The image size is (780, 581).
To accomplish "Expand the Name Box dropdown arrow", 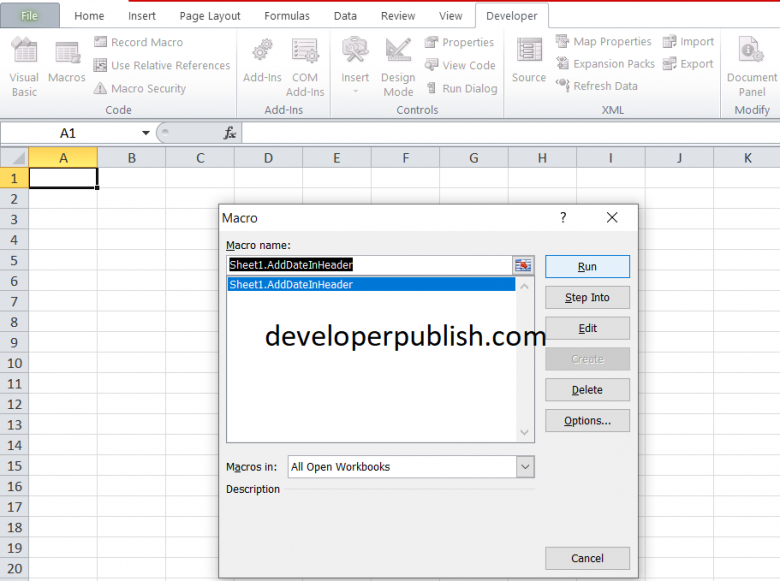I will 146,133.
